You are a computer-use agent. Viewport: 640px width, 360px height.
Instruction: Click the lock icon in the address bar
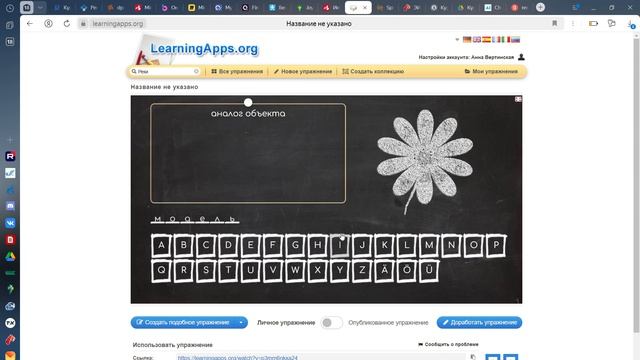83,24
